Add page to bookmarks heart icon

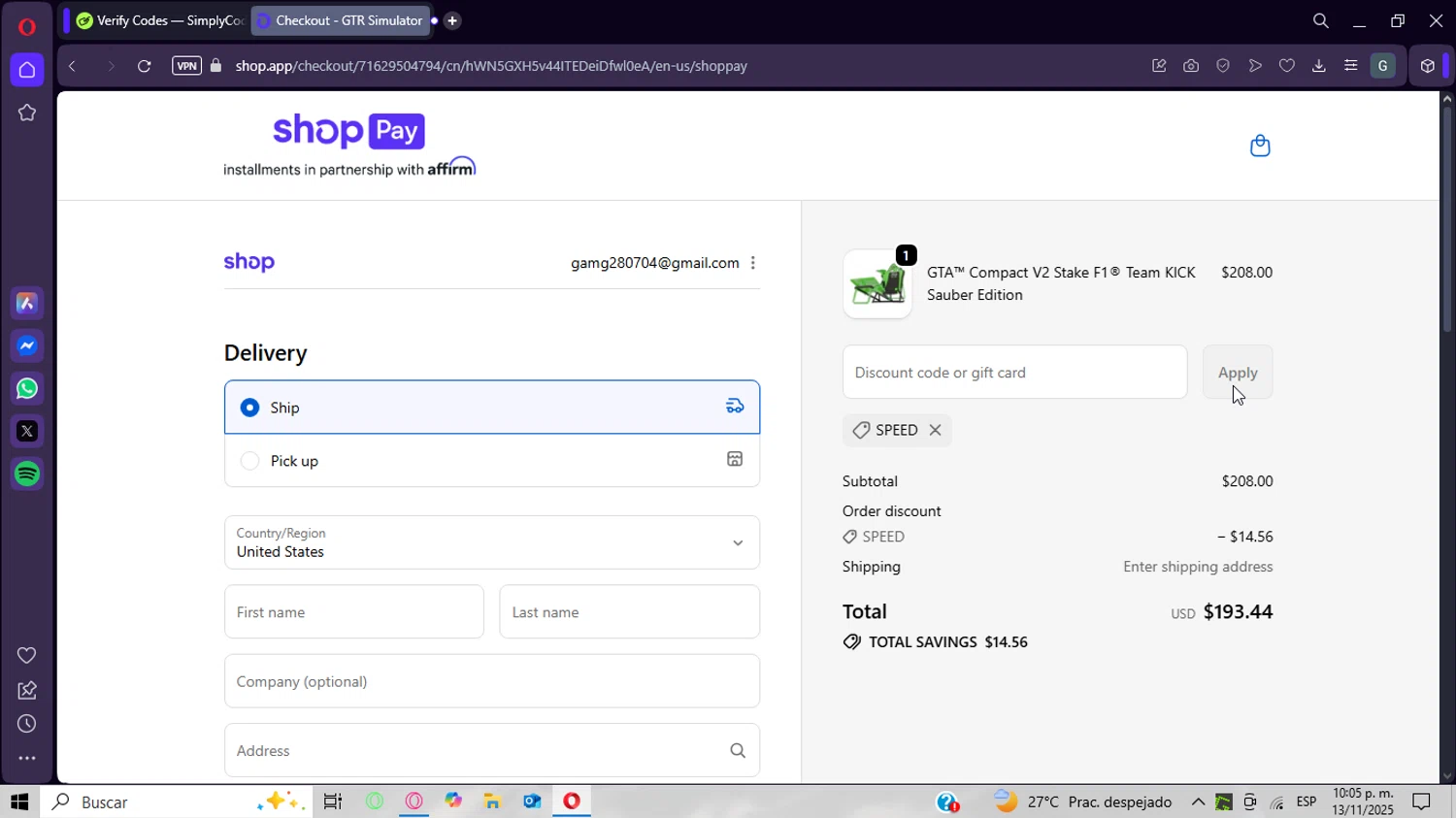(1287, 66)
